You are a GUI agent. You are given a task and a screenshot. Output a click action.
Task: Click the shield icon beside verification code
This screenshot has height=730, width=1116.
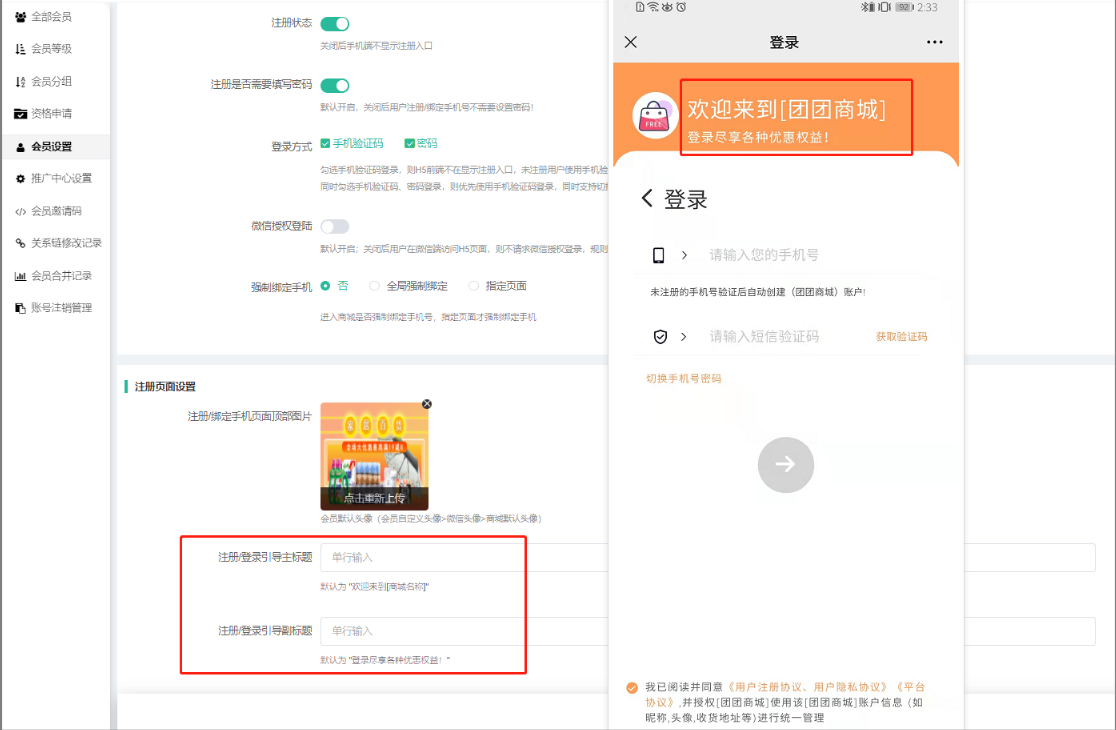pos(660,337)
